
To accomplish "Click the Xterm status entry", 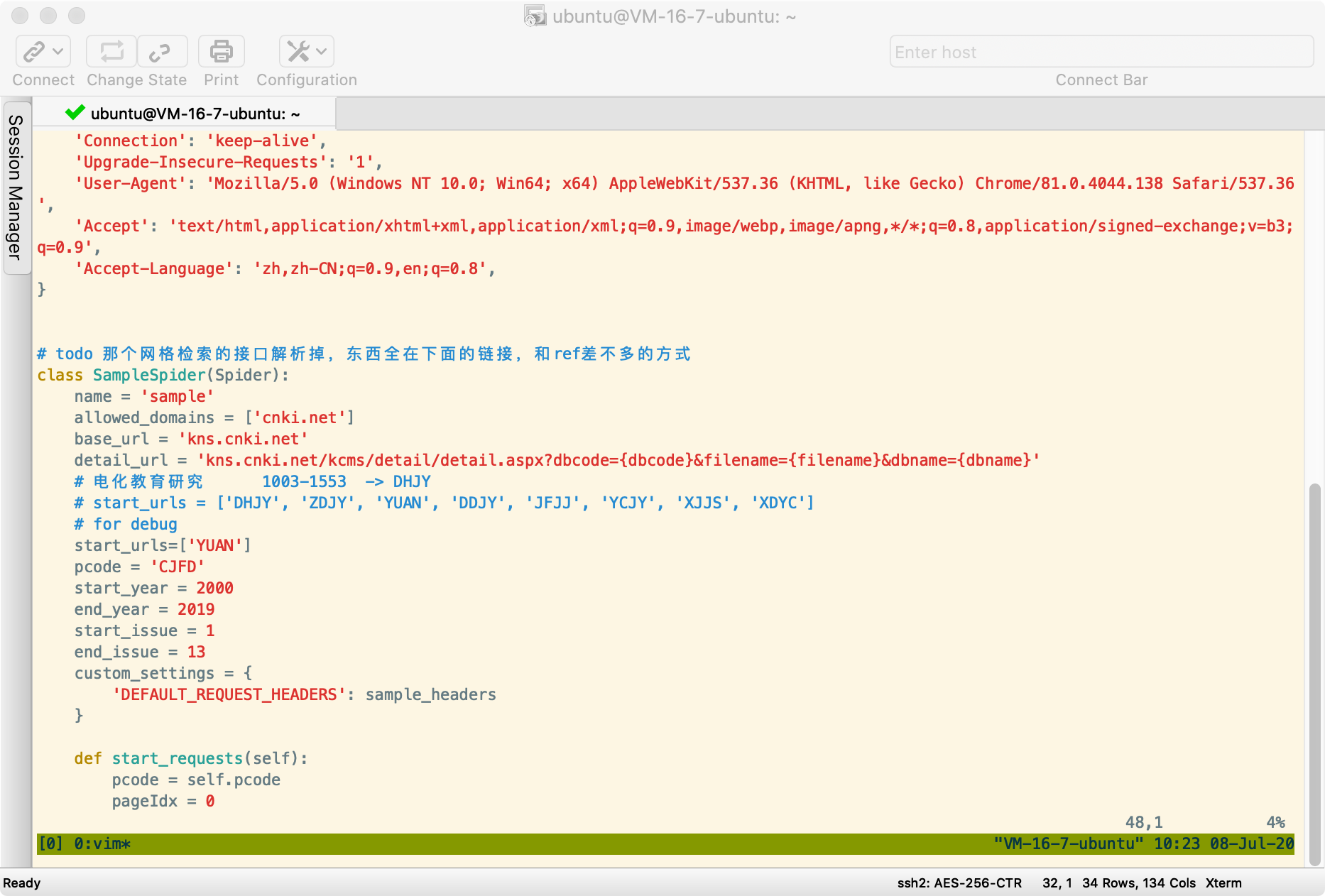I will [x=1223, y=883].
